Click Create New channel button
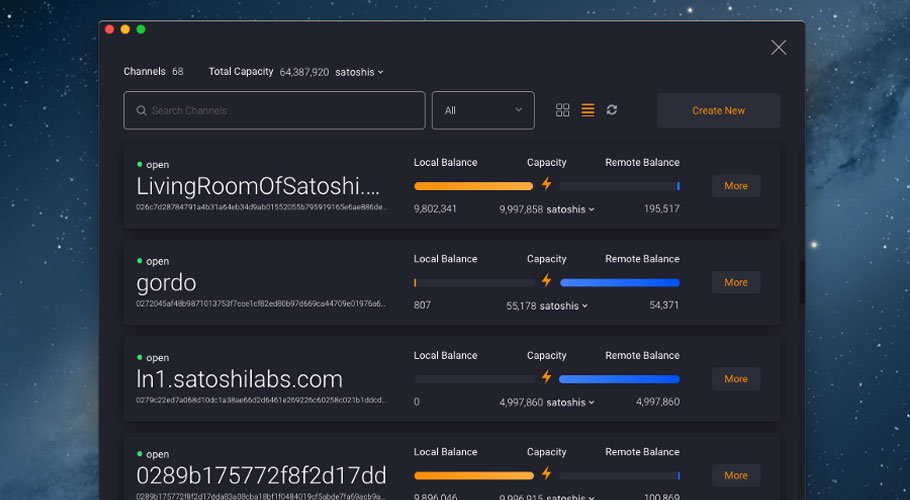The width and height of the screenshot is (910, 500). tap(718, 110)
